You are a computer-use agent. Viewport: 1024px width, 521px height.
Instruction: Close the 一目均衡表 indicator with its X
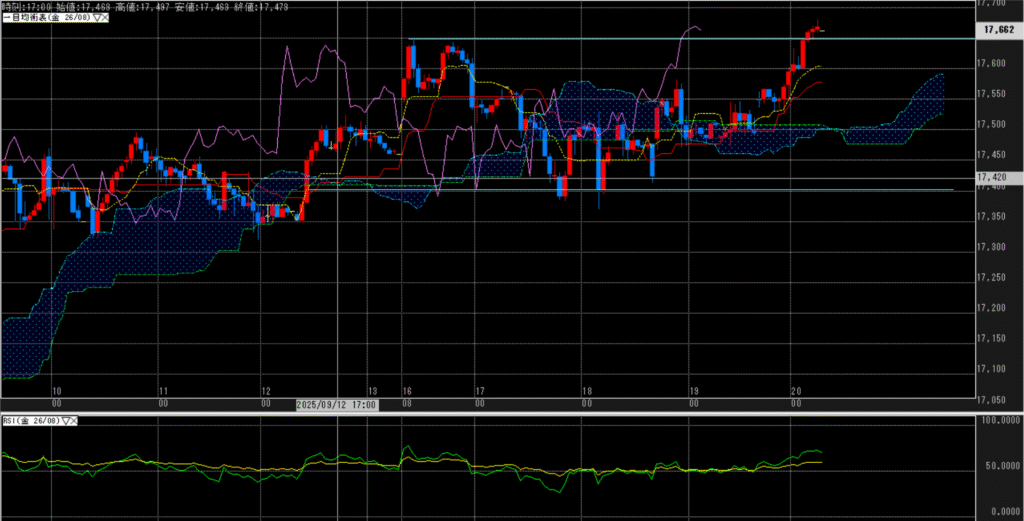(102, 19)
